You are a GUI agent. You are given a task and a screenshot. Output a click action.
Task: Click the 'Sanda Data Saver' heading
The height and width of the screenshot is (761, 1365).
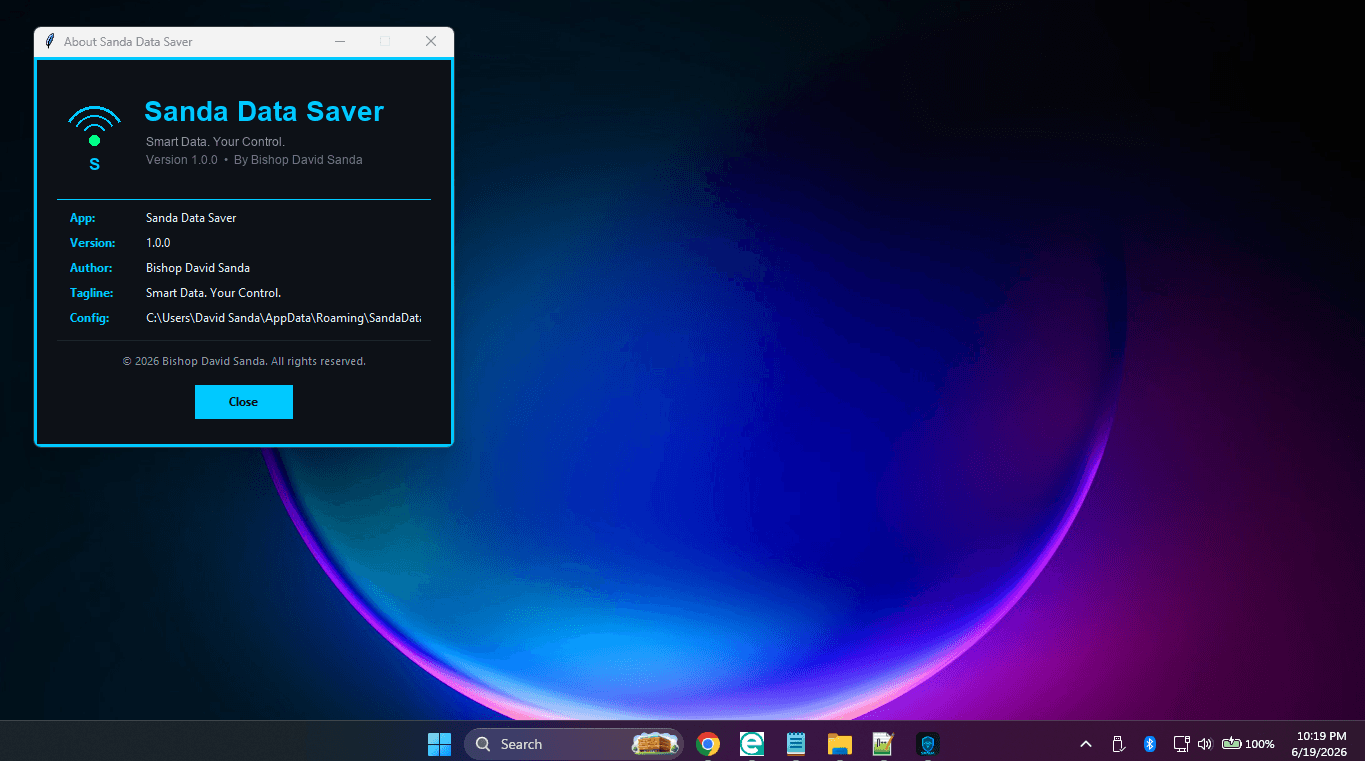pos(264,111)
